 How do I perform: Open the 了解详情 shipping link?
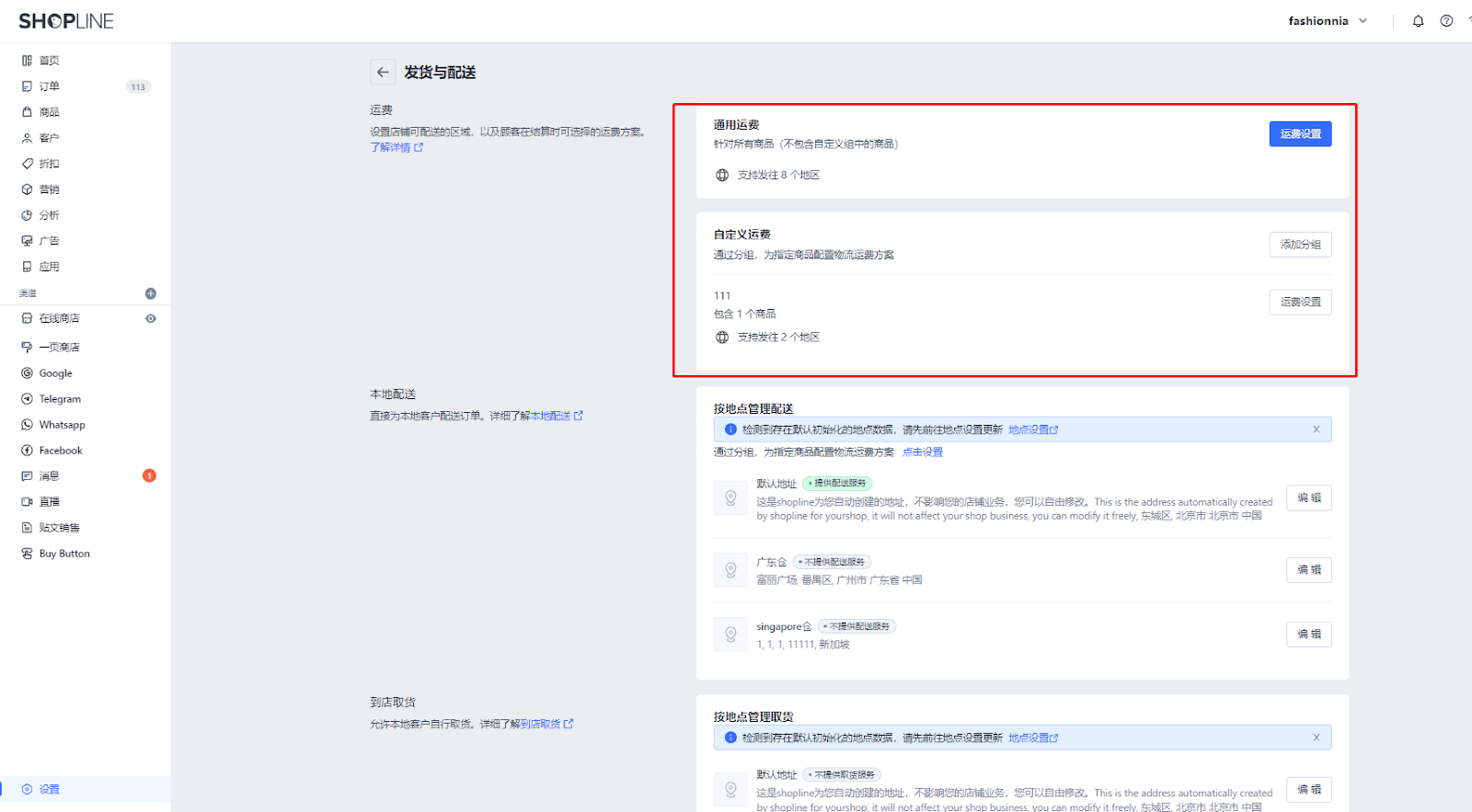point(396,147)
